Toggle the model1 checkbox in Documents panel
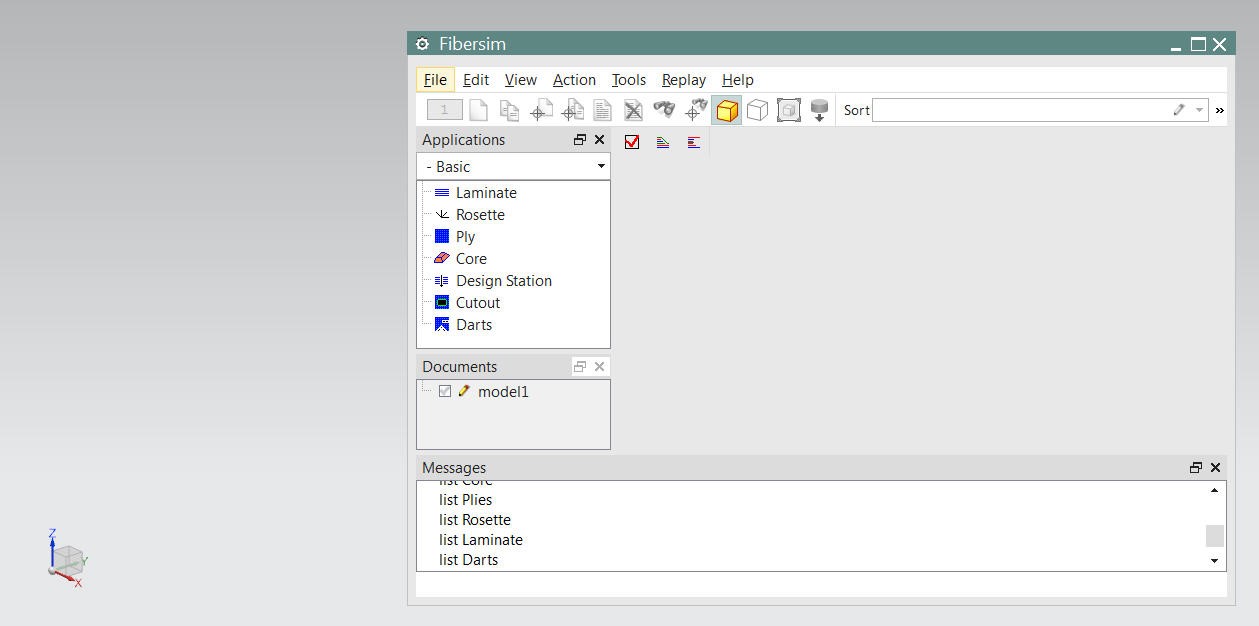Screen dimensions: 1259x626 click(x=444, y=391)
